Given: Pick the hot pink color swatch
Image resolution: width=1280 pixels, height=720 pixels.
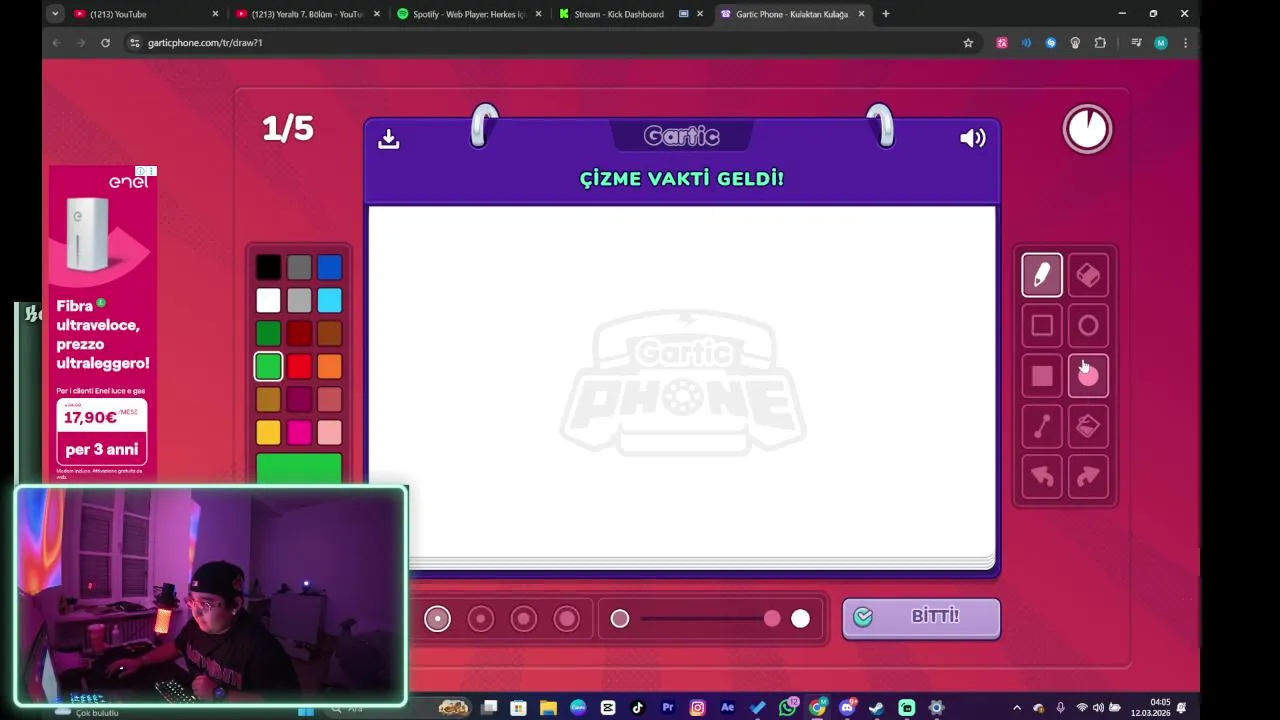Looking at the screenshot, I should 299,432.
